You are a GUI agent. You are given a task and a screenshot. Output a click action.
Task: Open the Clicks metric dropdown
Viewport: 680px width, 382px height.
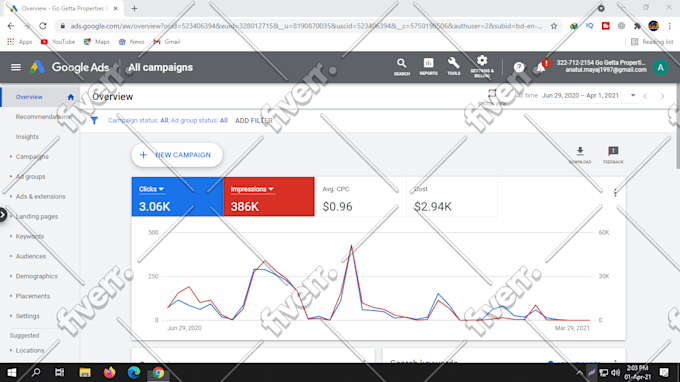click(151, 189)
